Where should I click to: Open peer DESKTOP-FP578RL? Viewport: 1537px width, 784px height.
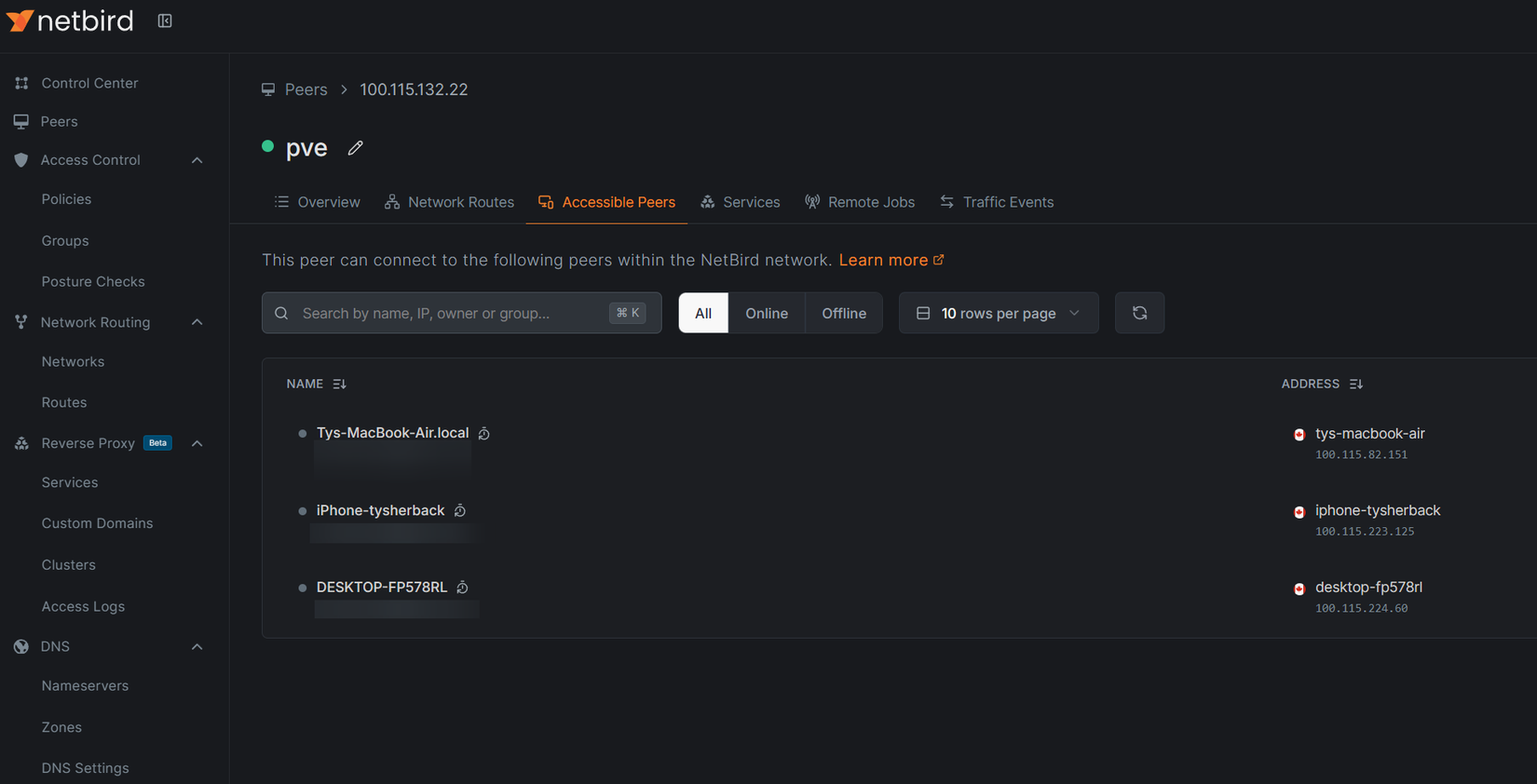coord(381,588)
